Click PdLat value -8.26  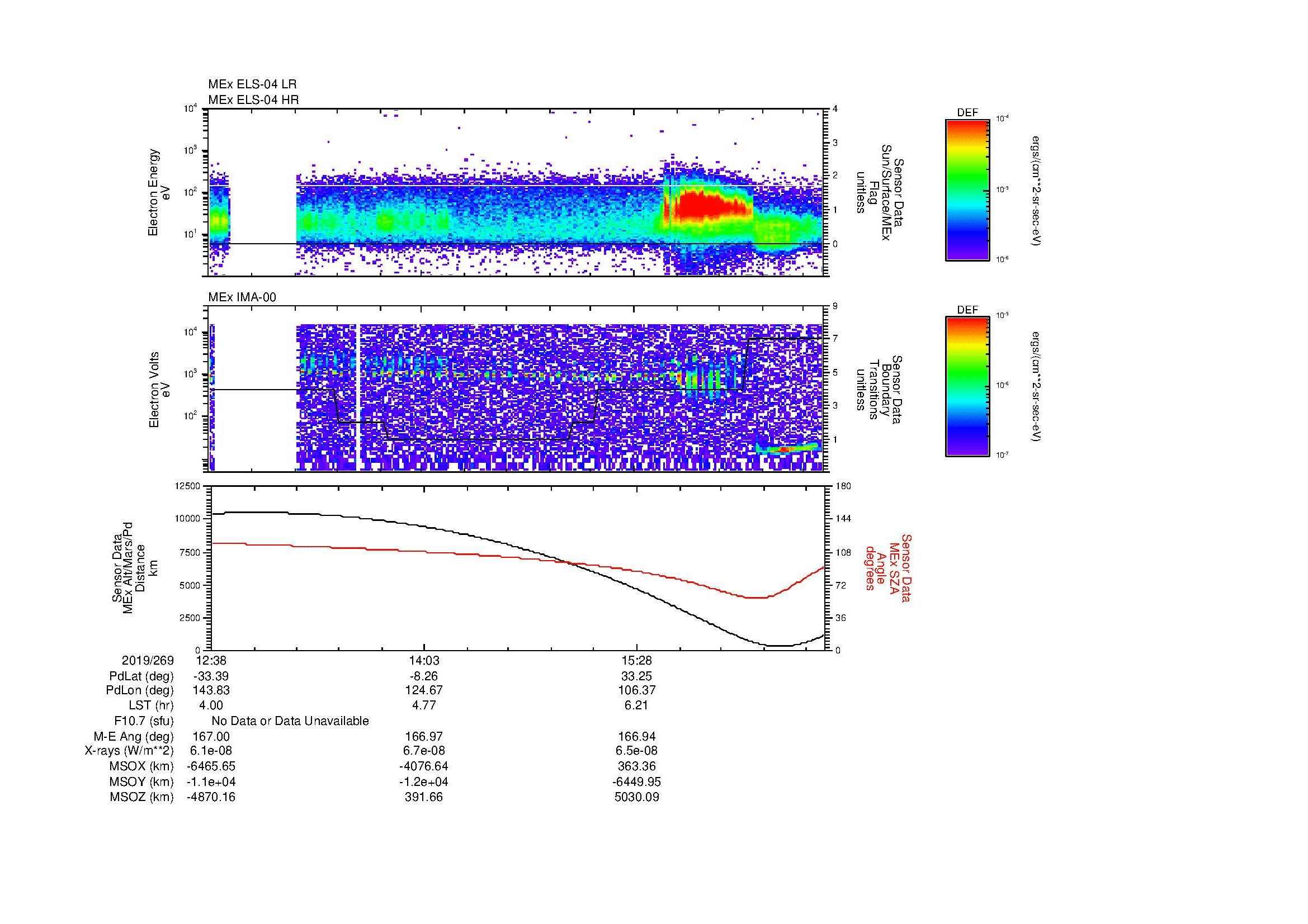point(424,676)
